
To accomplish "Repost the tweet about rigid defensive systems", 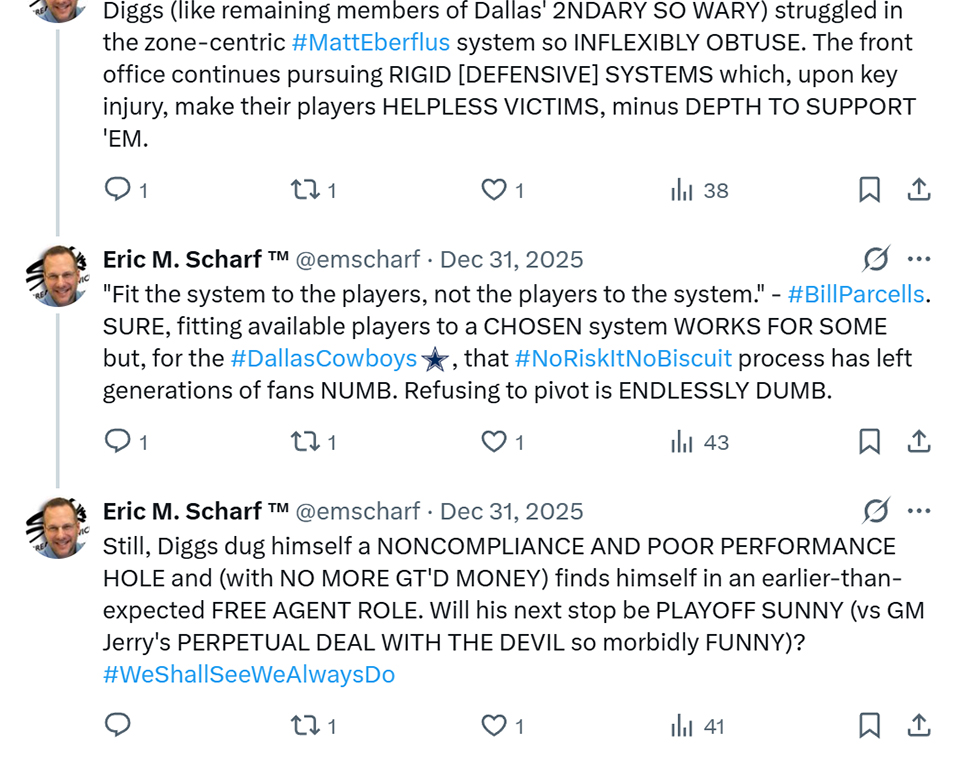I will pos(304,189).
